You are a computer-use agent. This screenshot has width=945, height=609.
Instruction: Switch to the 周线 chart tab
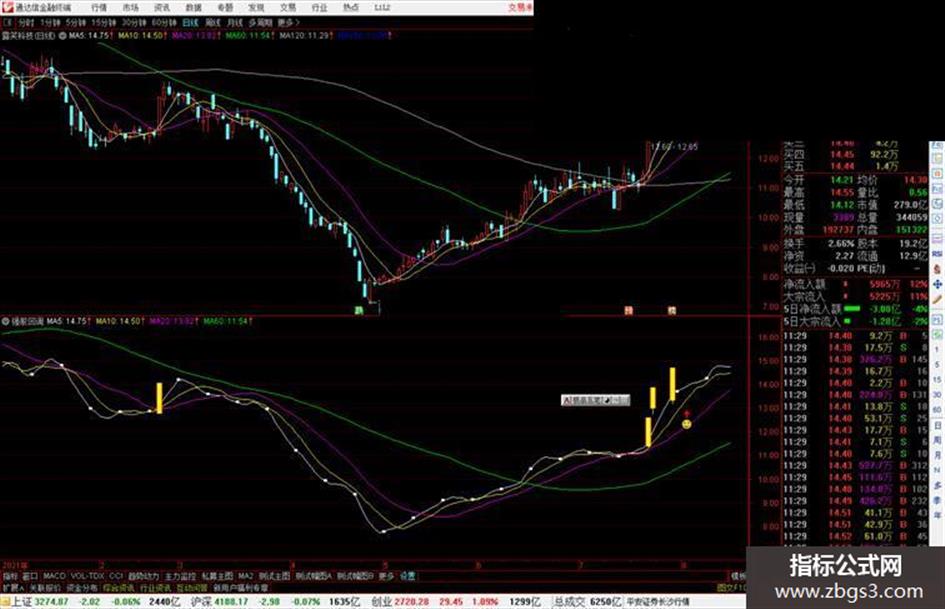pos(213,22)
